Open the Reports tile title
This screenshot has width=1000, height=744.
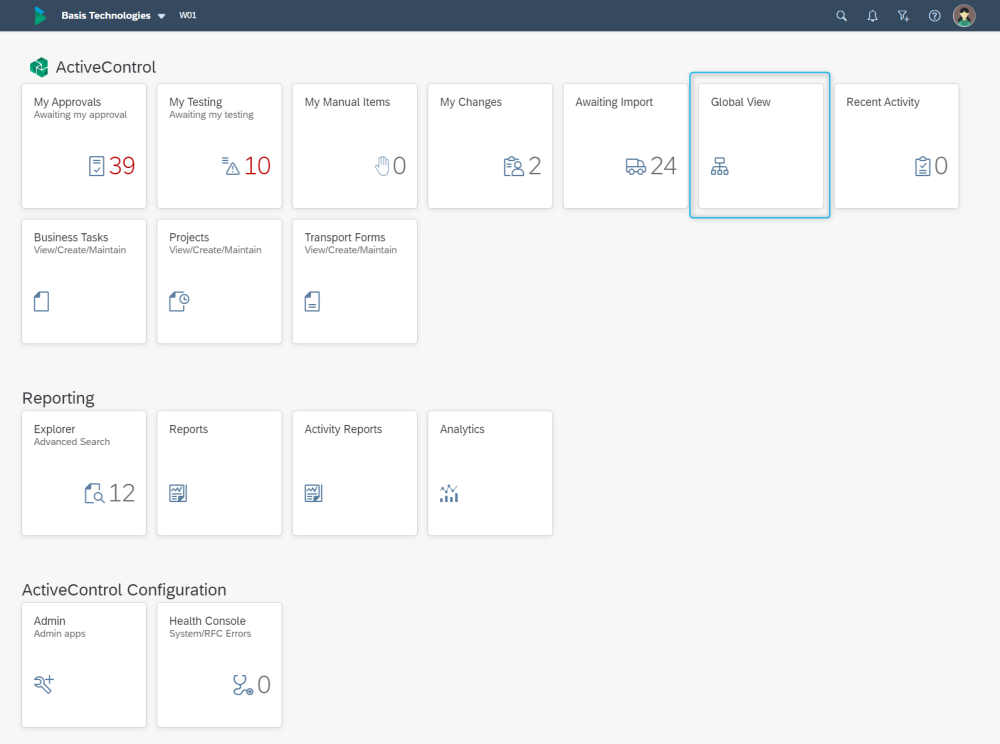click(188, 429)
